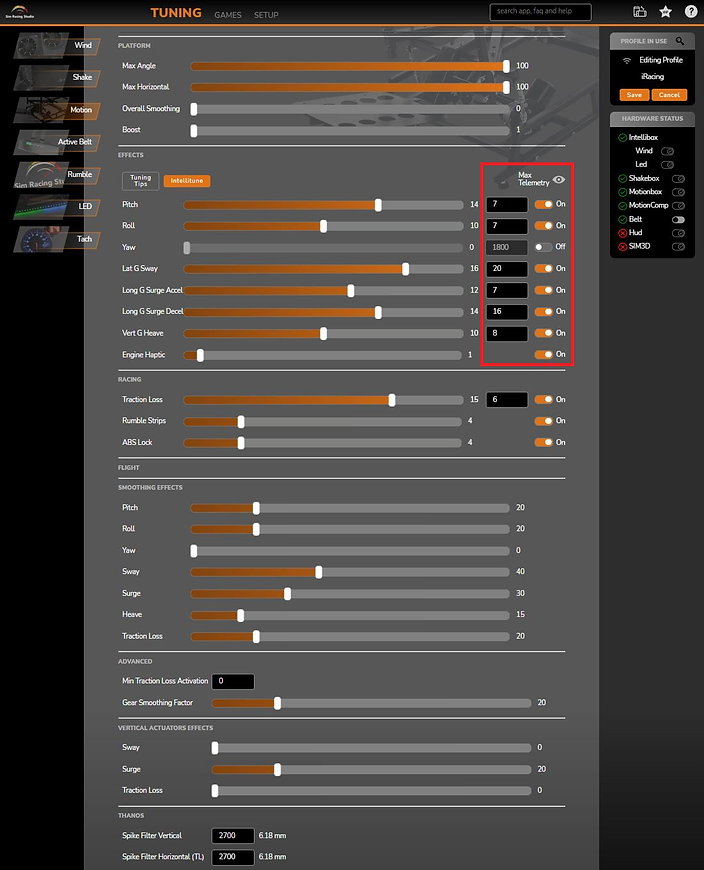Screen dimensions: 704x870
Task: Click the Smoothing Effects Sway slider
Action: (350, 572)
